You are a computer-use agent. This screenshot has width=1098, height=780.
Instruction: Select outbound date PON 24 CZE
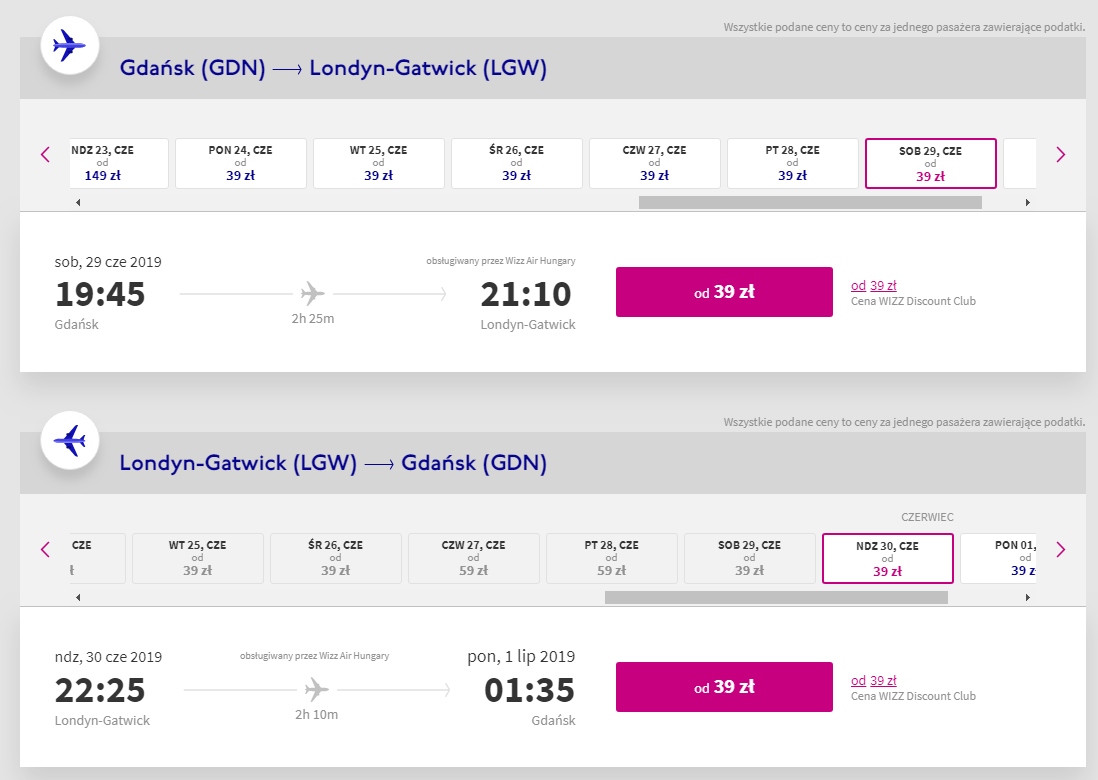[241, 163]
